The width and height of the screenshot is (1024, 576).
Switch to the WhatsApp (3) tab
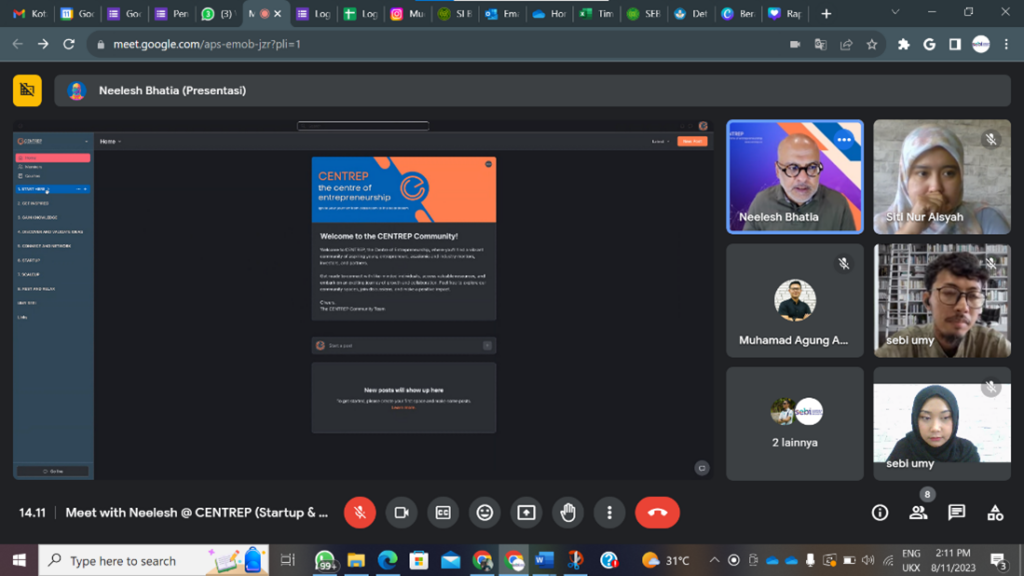pyautogui.click(x=218, y=14)
